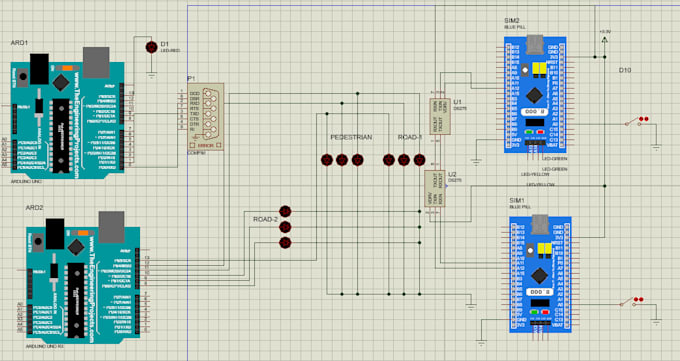Click the U2 reference label
The width and height of the screenshot is (680, 361).
[452, 174]
